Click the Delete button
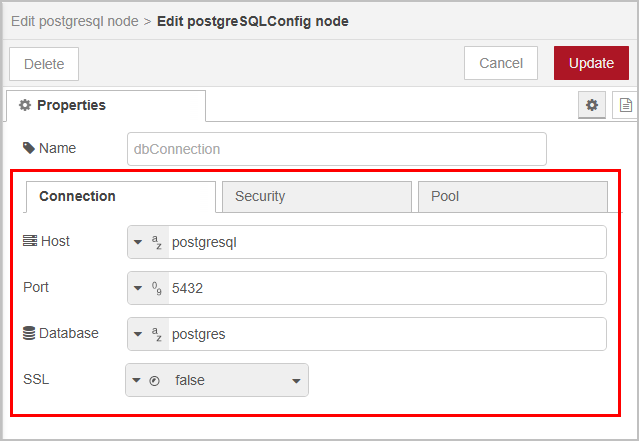The height and width of the screenshot is (441, 639). click(x=44, y=64)
